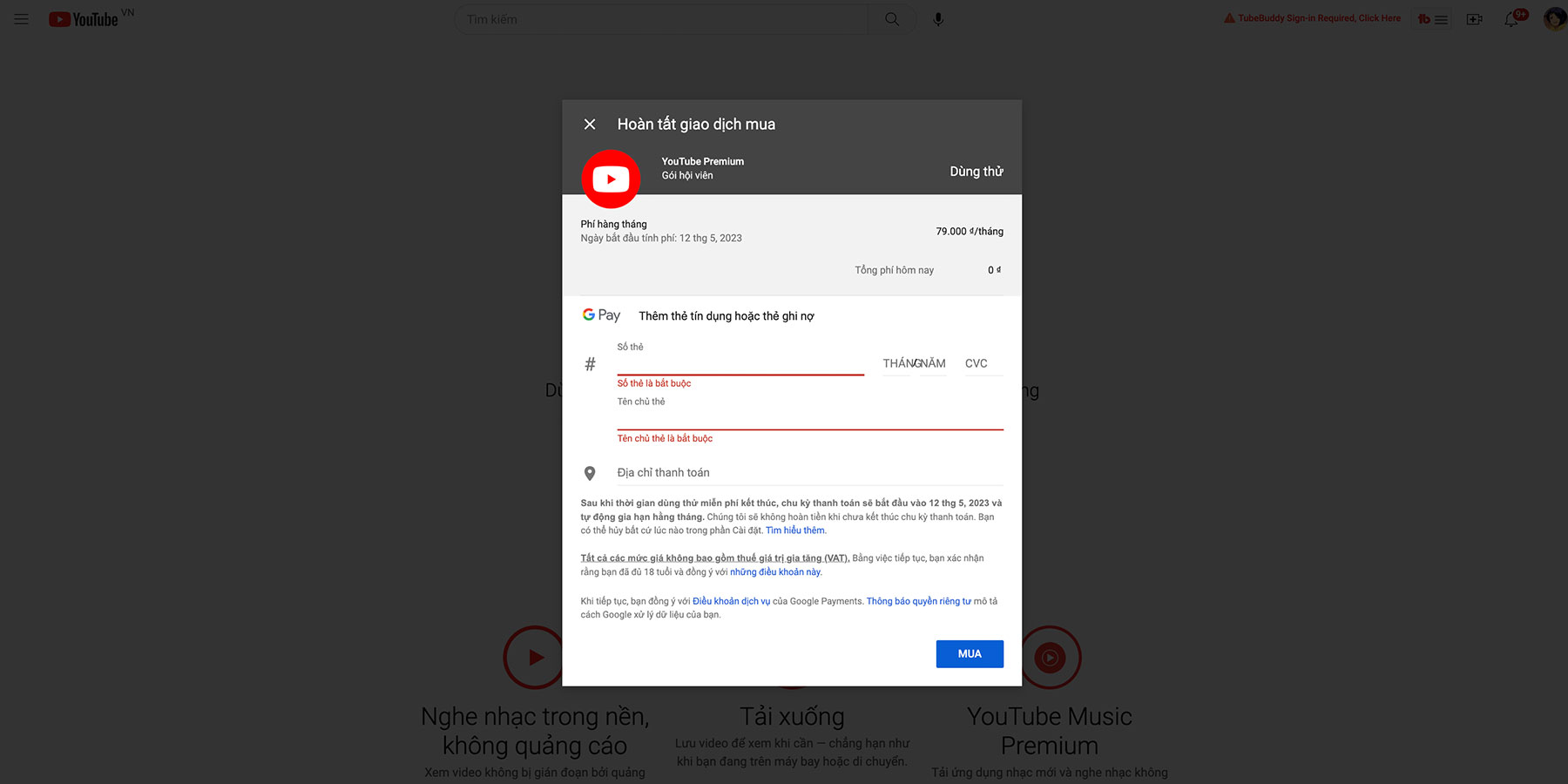Open the Tìm hiểu thêm link
The width and height of the screenshot is (1568, 784).
795,531
